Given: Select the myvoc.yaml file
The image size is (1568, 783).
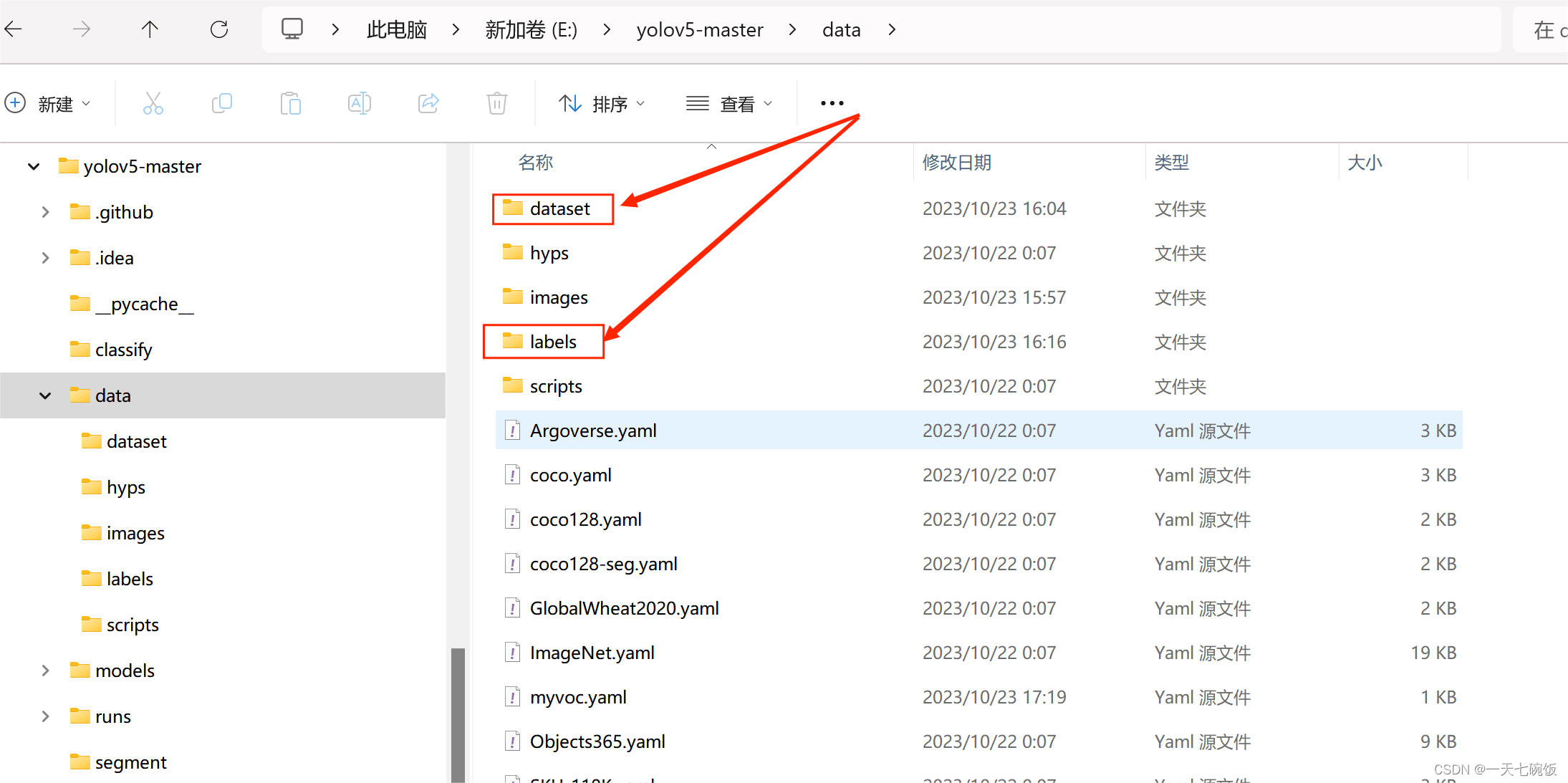Looking at the screenshot, I should coord(577,697).
